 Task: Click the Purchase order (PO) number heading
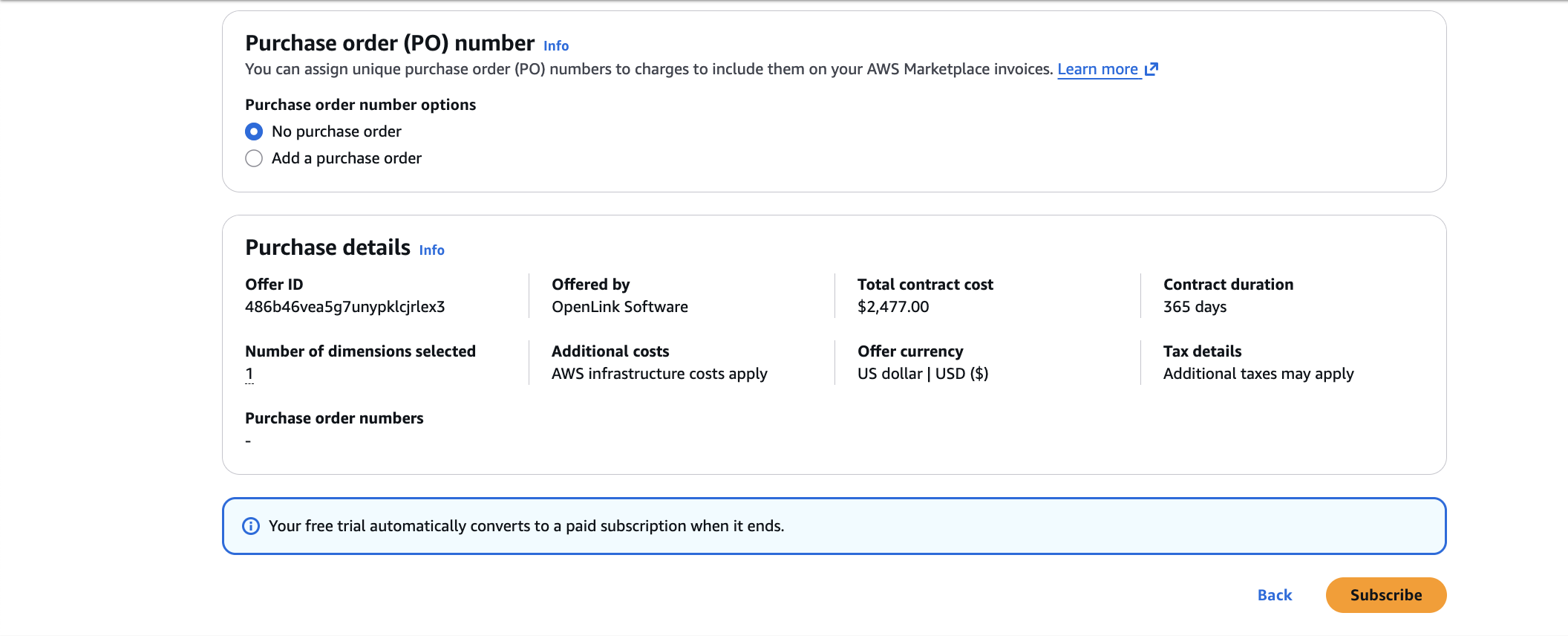(389, 43)
